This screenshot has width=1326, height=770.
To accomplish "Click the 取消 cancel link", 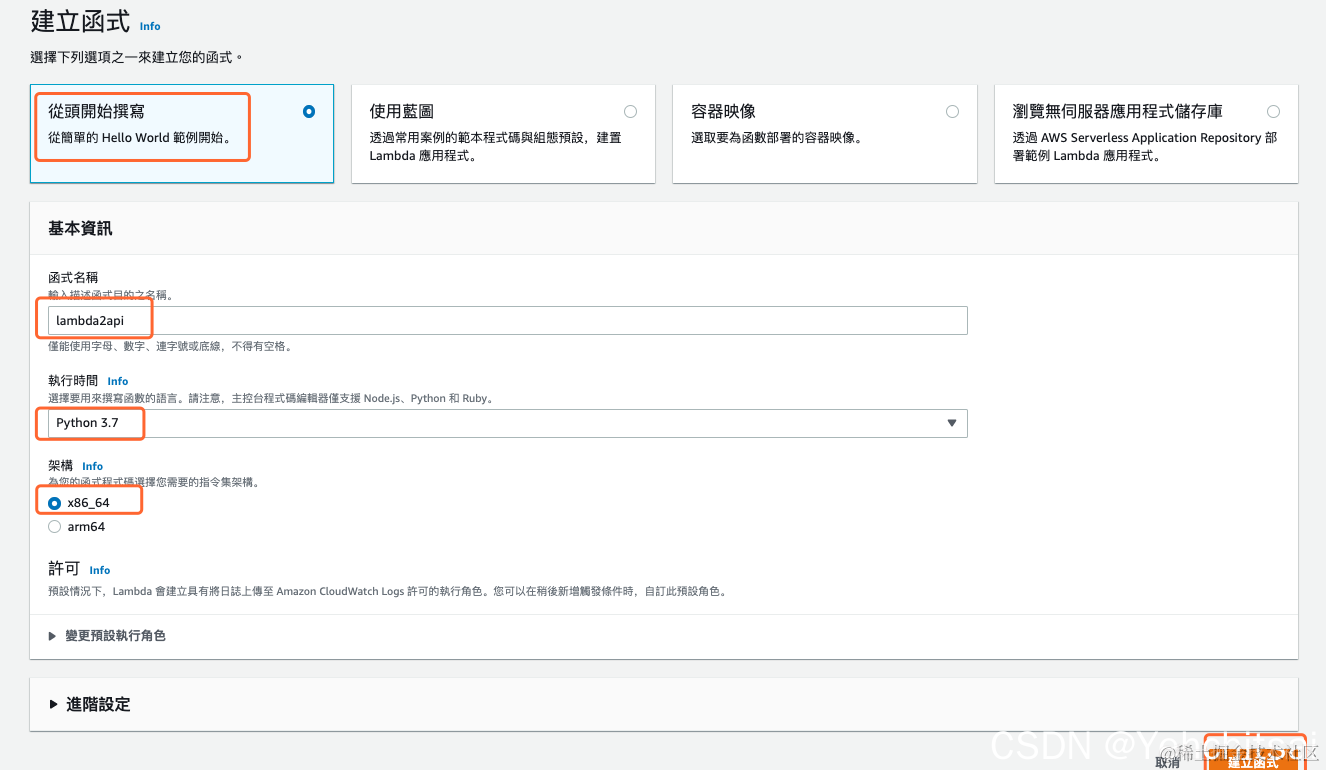I will [1168, 760].
